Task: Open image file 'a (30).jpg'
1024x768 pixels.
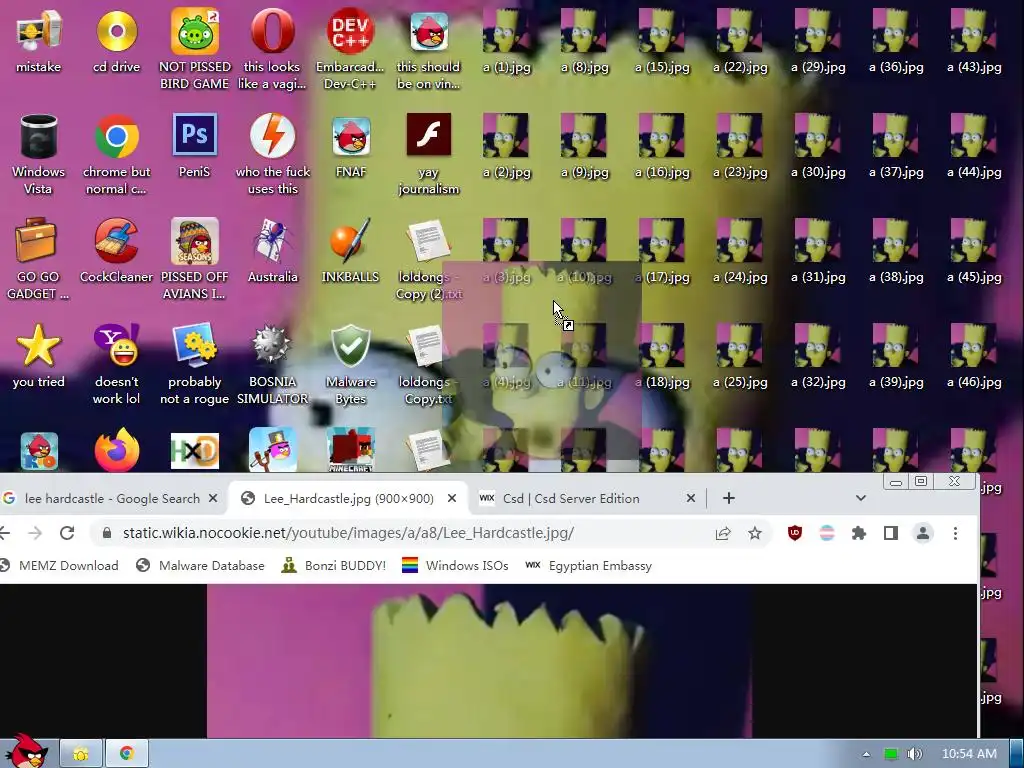Action: [818, 146]
